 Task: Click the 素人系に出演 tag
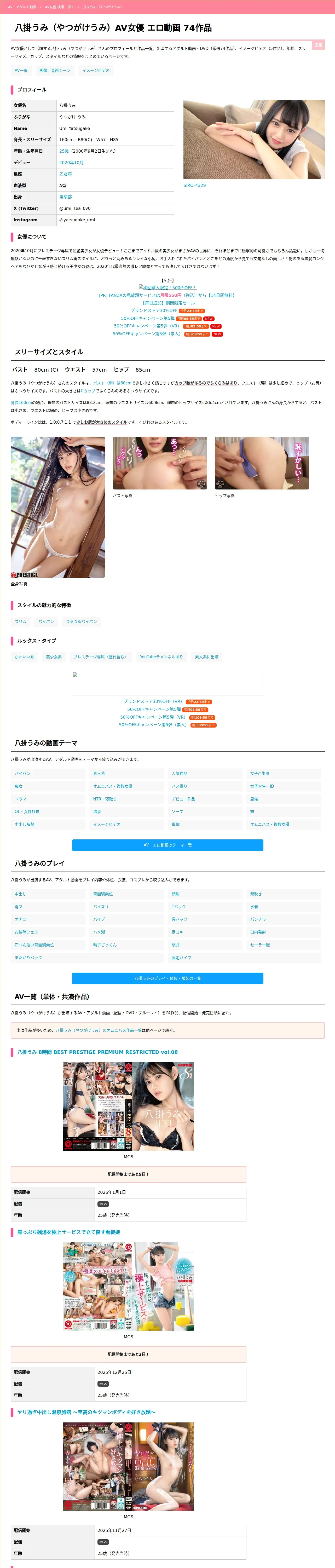click(206, 657)
